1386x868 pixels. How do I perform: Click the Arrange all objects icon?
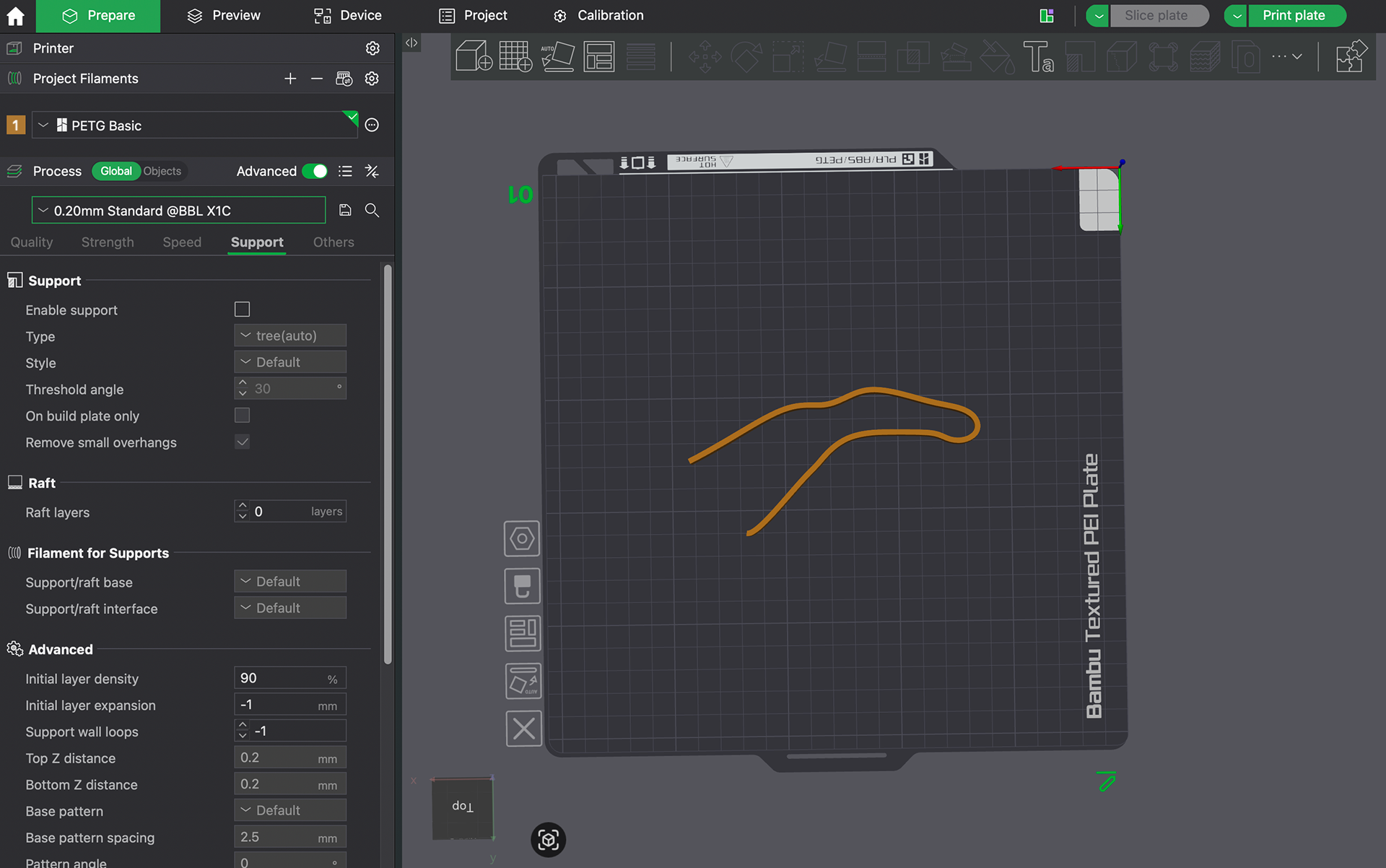[599, 56]
